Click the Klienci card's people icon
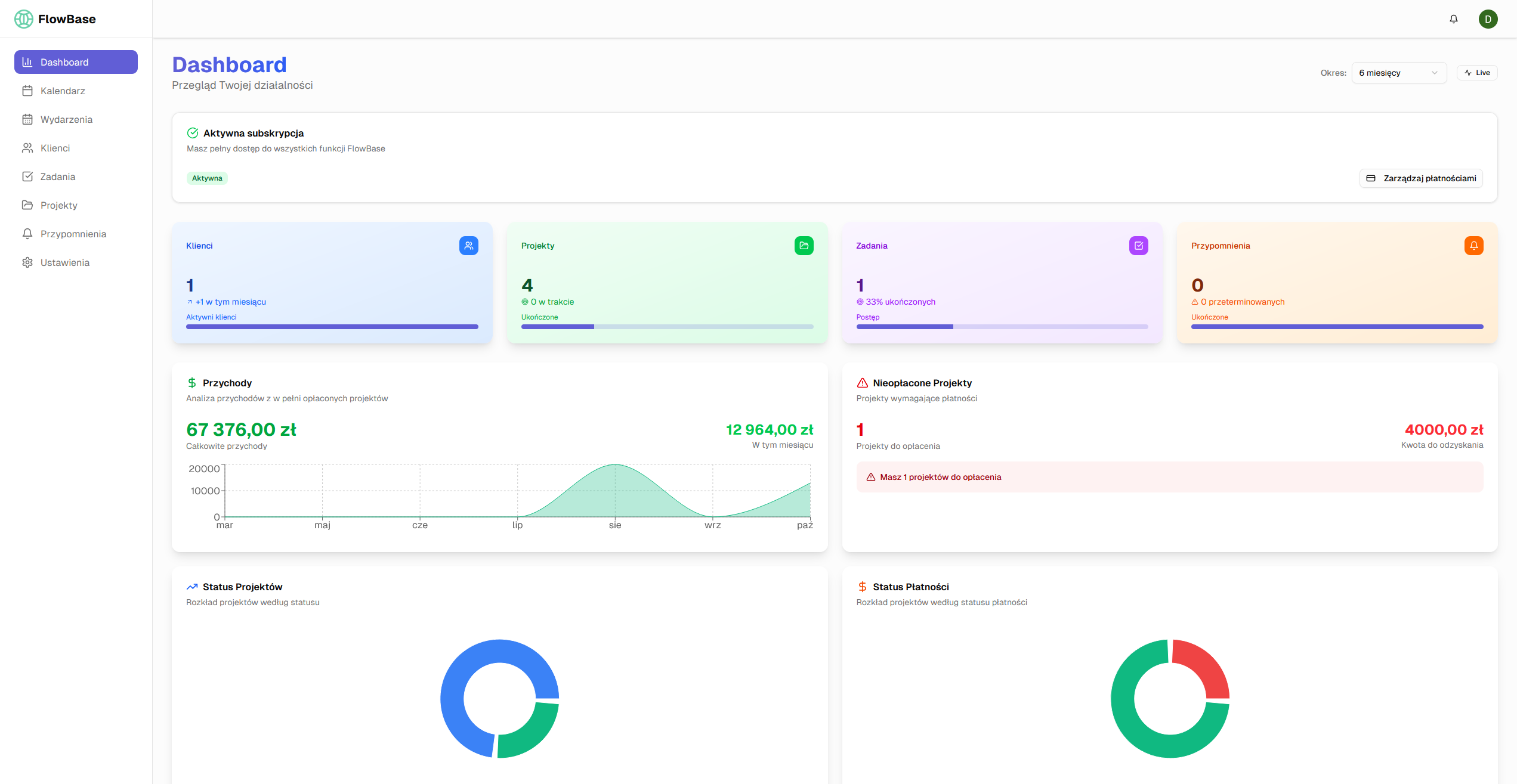Screen dimensions: 1517x784 click(469, 245)
